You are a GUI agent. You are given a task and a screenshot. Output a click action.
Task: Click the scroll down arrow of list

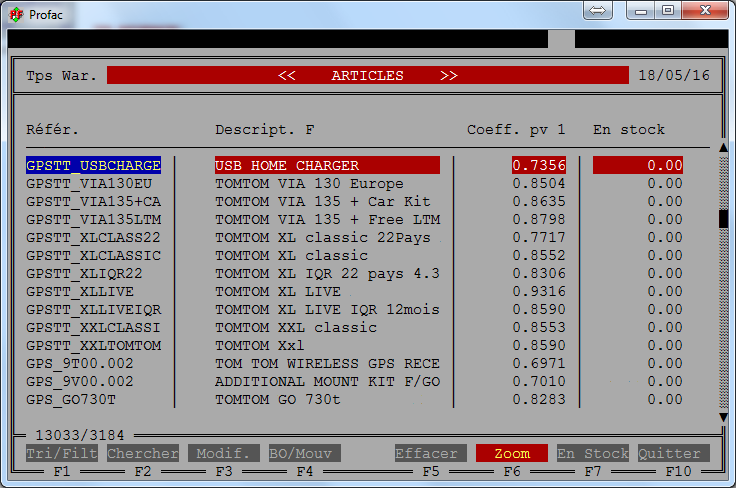[723, 416]
